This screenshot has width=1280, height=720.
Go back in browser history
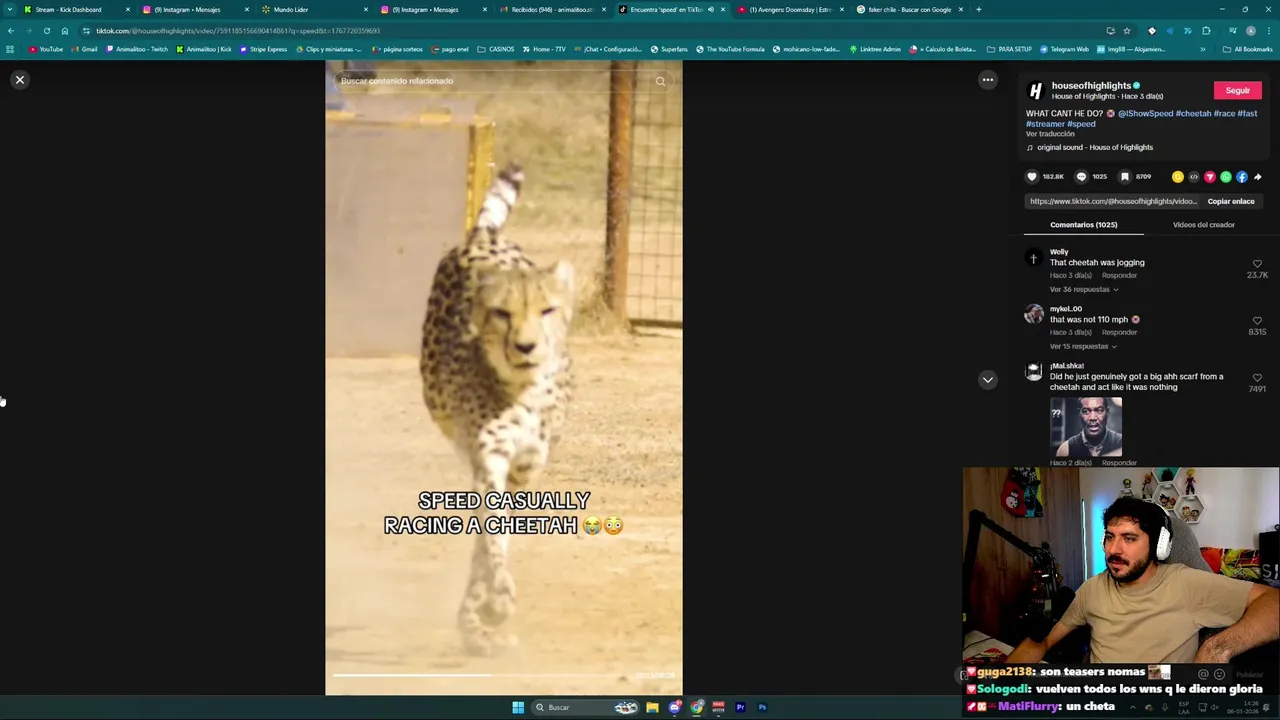pos(10,31)
